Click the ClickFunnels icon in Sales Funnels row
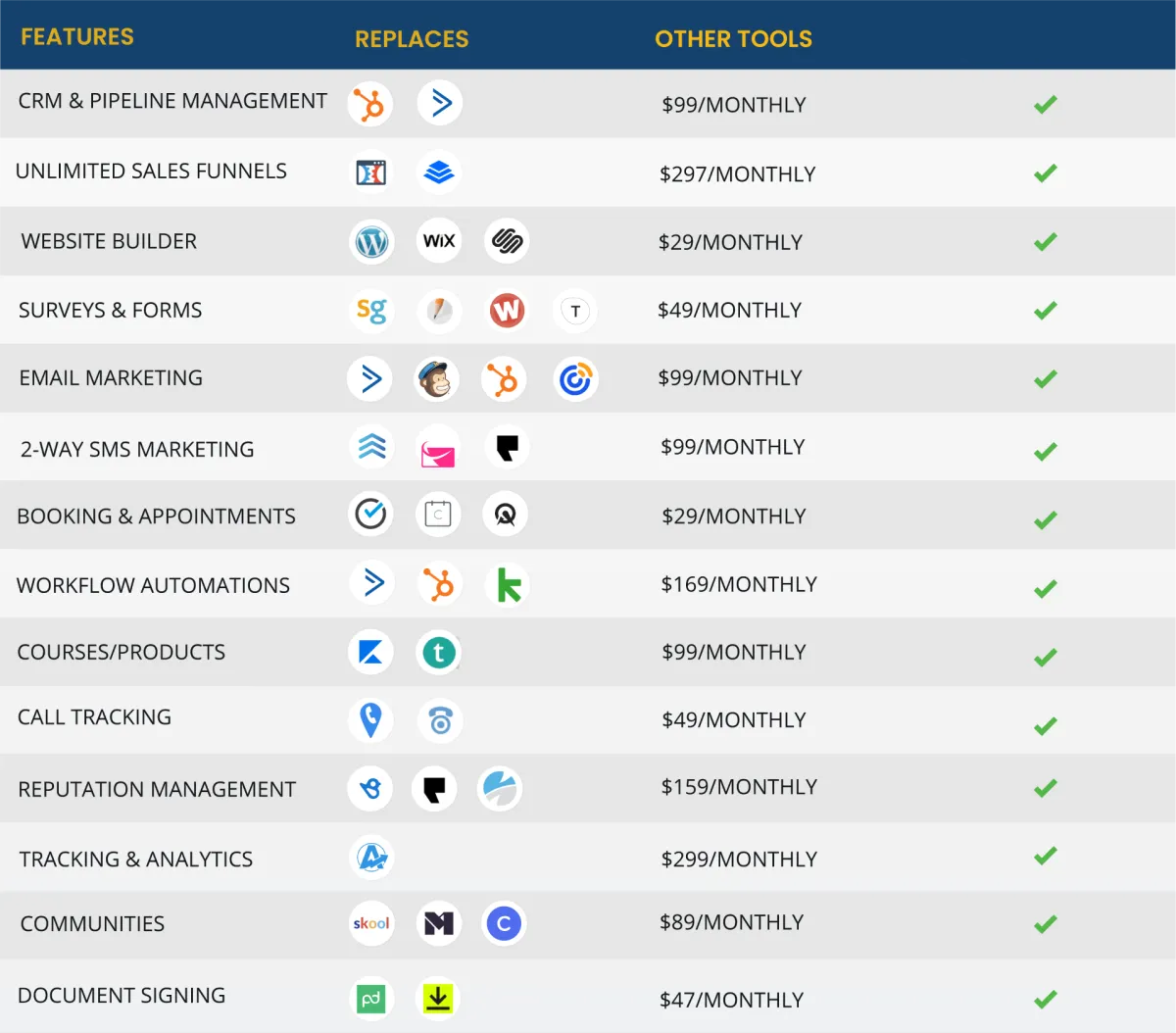Image resolution: width=1176 pixels, height=1033 pixels. click(x=370, y=173)
